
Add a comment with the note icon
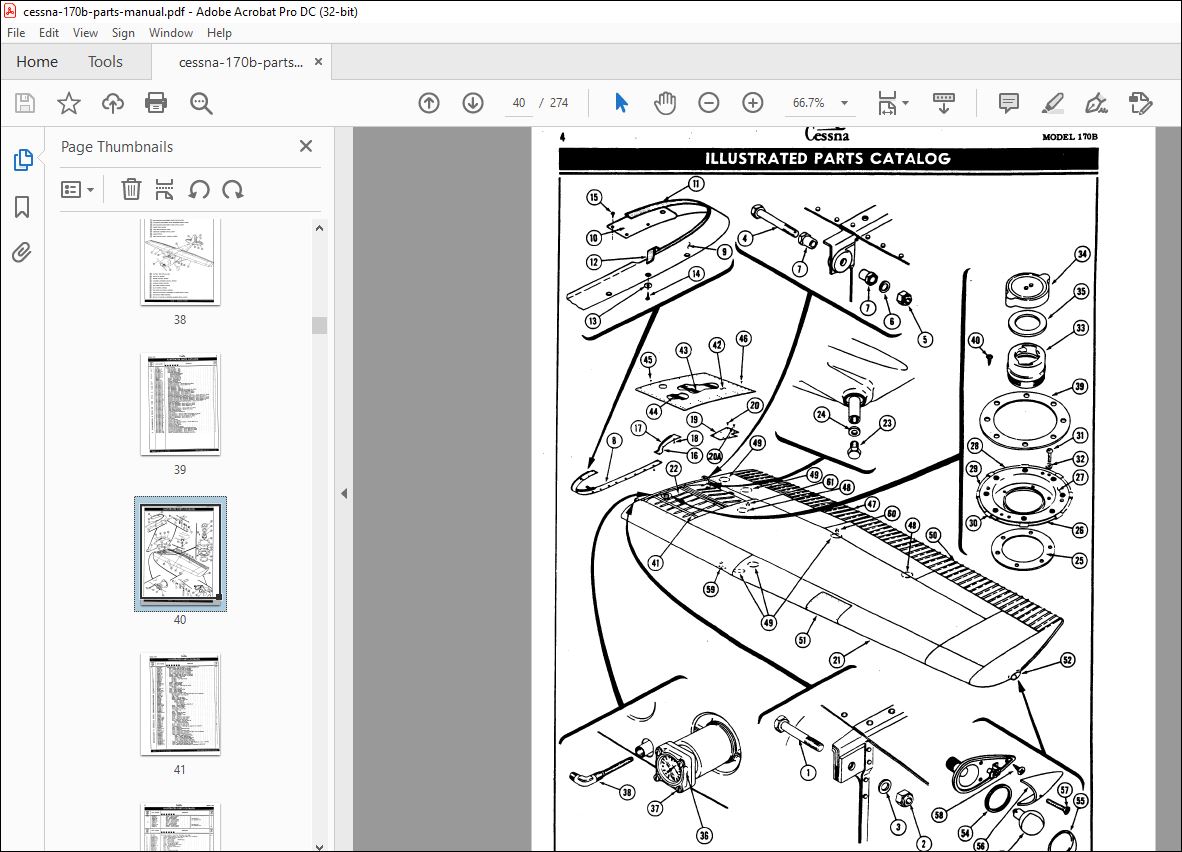1008,103
